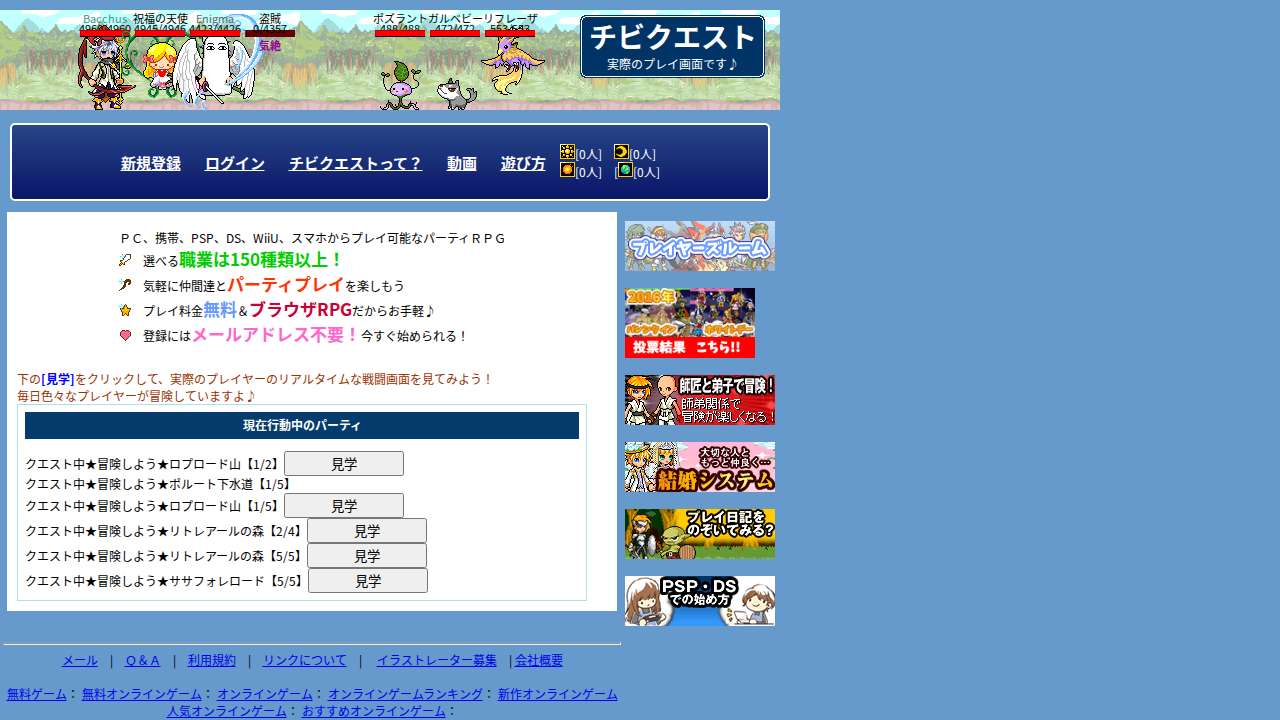Image resolution: width=1280 pixels, height=720 pixels.
Task: Click the heart bullet icon beside メールアドレス不要
Action: tap(125, 335)
